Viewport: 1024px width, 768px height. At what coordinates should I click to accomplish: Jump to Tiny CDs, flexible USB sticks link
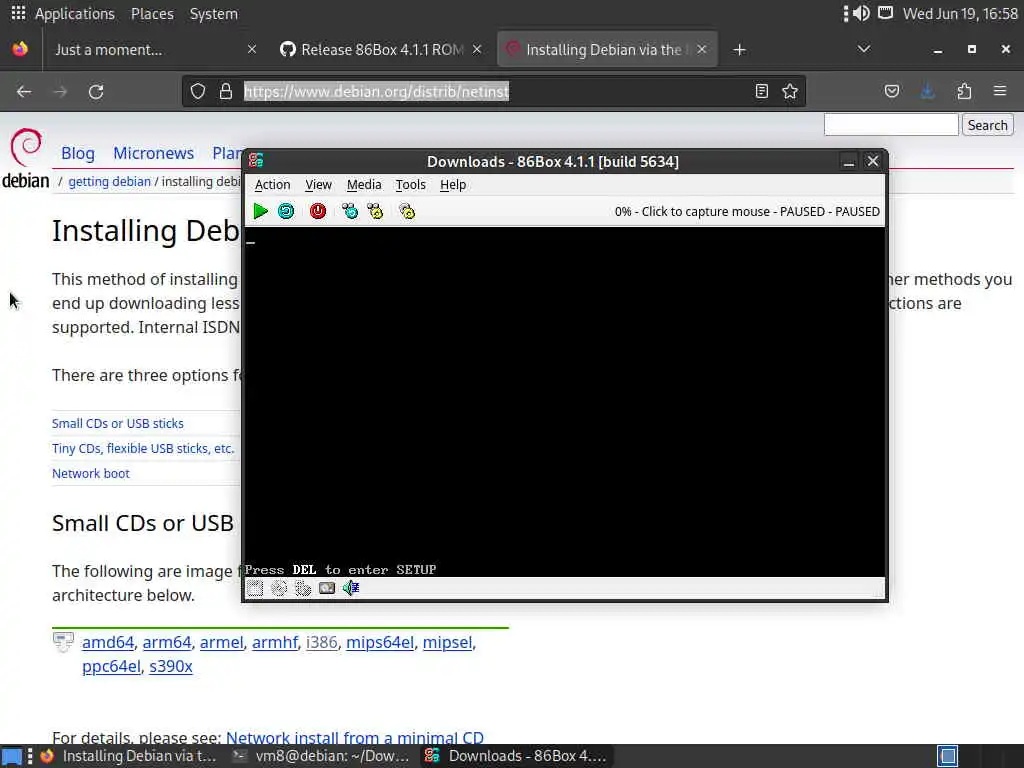coord(143,449)
